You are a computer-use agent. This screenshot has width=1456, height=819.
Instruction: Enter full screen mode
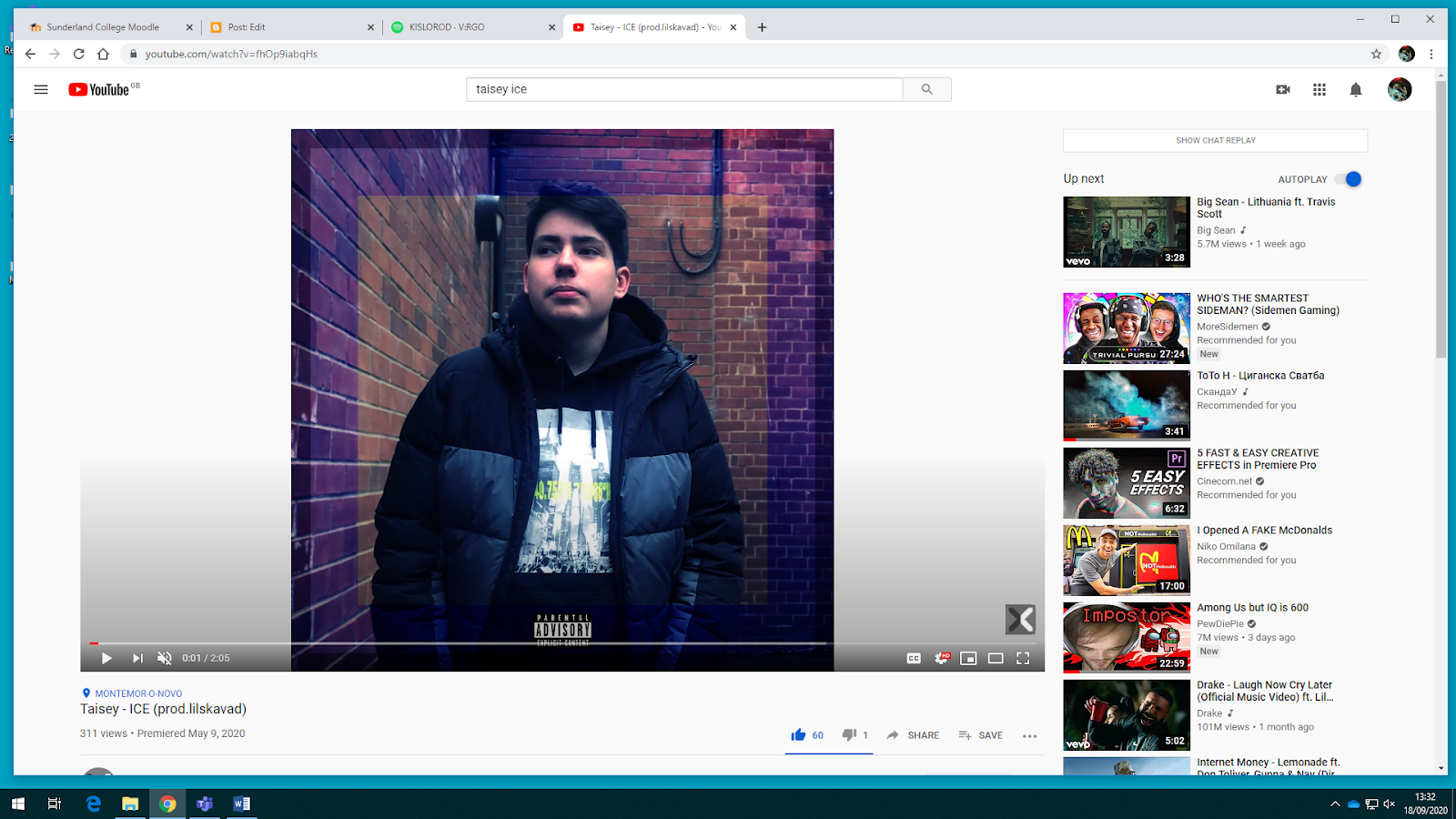(x=1023, y=658)
